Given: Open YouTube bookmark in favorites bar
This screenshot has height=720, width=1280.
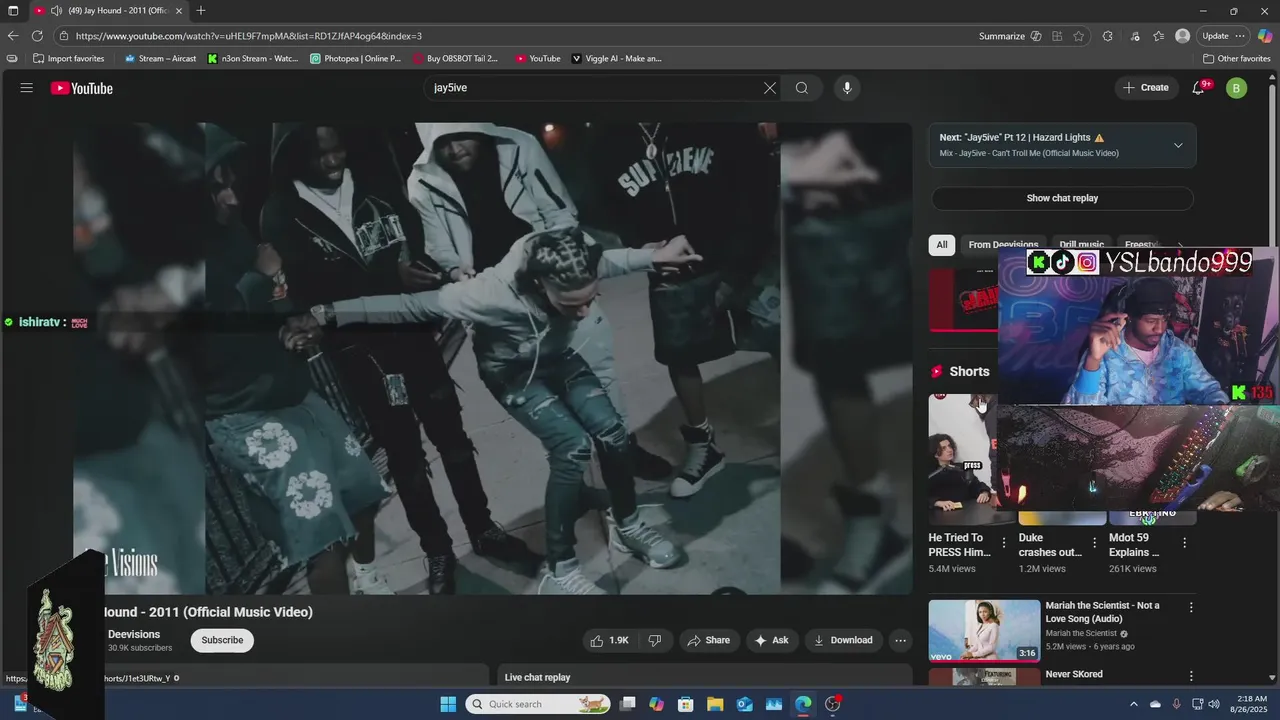Looking at the screenshot, I should 538,58.
